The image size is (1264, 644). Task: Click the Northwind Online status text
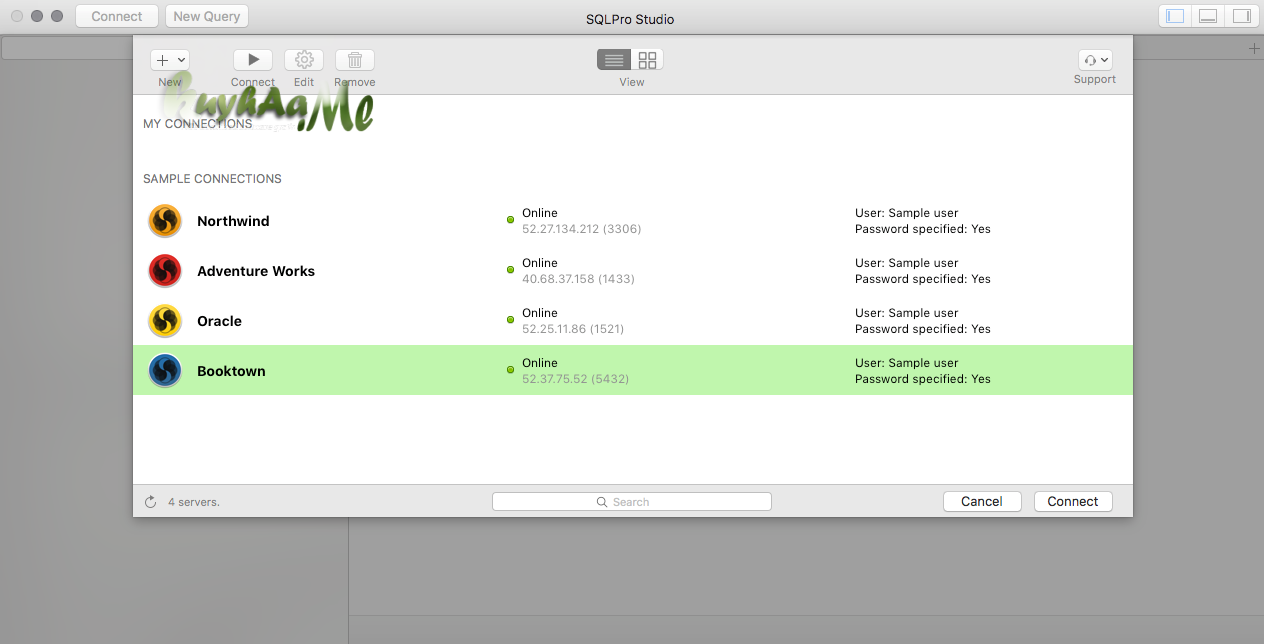(x=540, y=213)
